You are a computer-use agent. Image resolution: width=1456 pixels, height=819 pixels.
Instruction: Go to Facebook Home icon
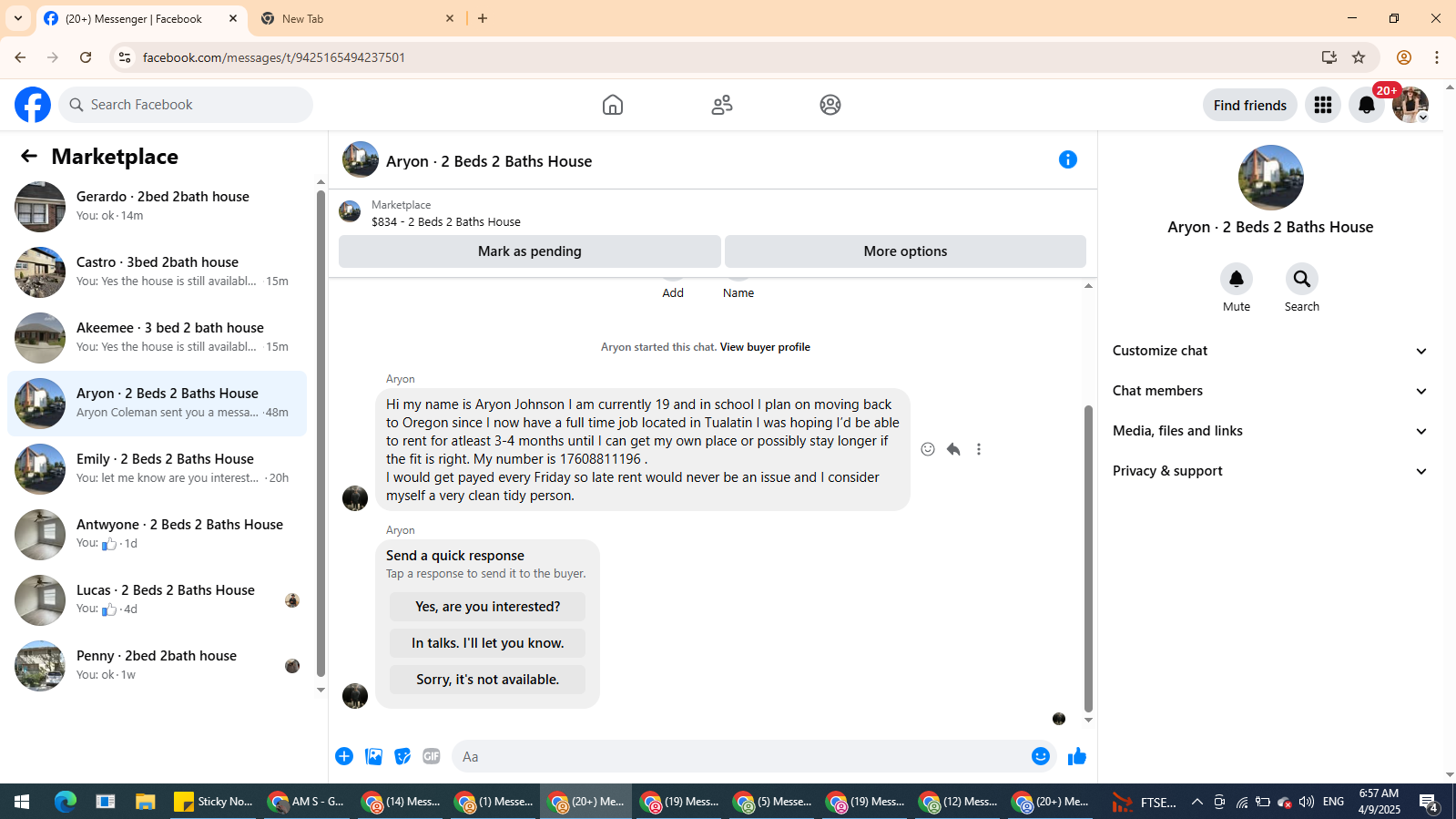click(613, 105)
